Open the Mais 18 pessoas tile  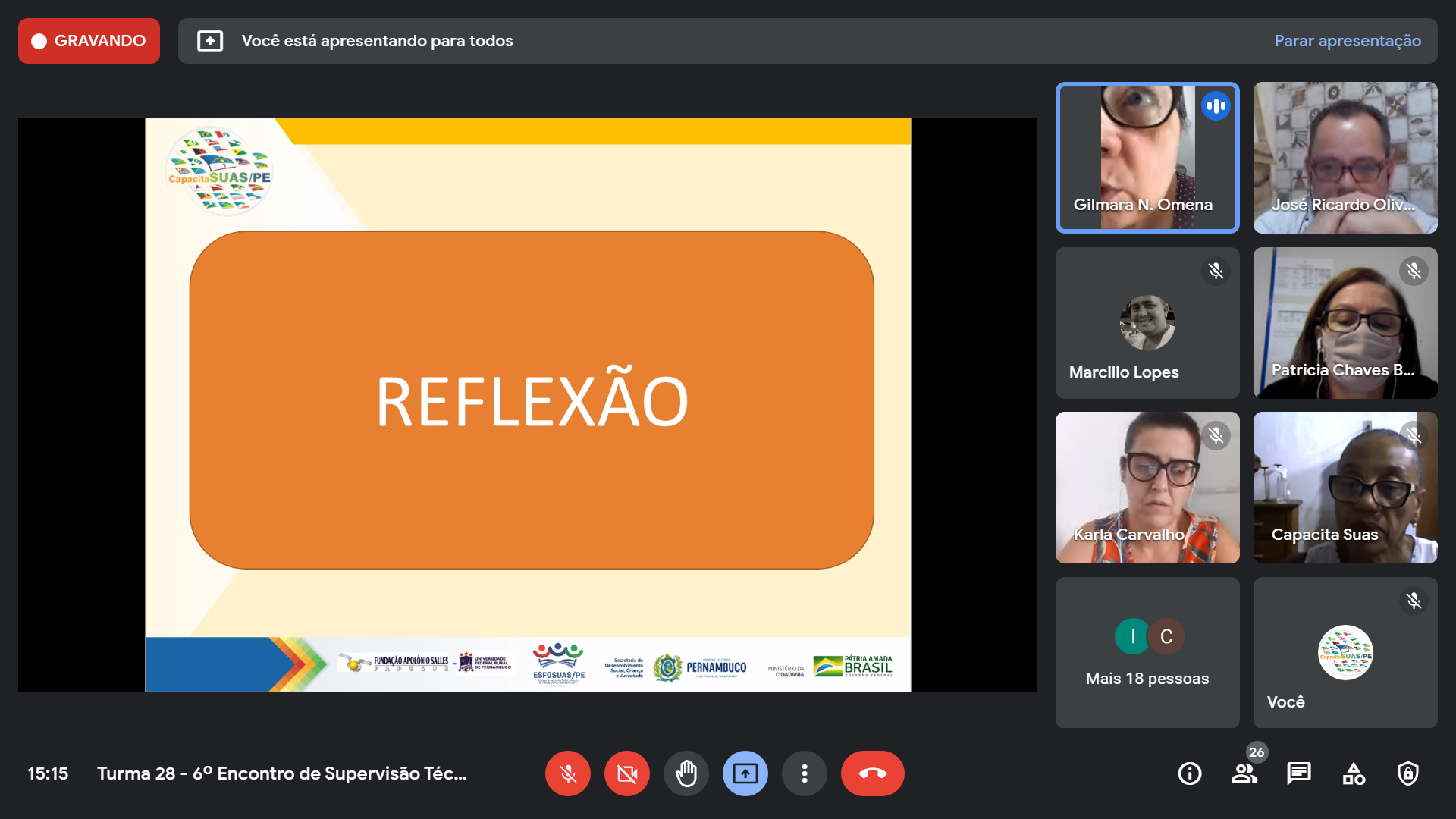(1147, 653)
